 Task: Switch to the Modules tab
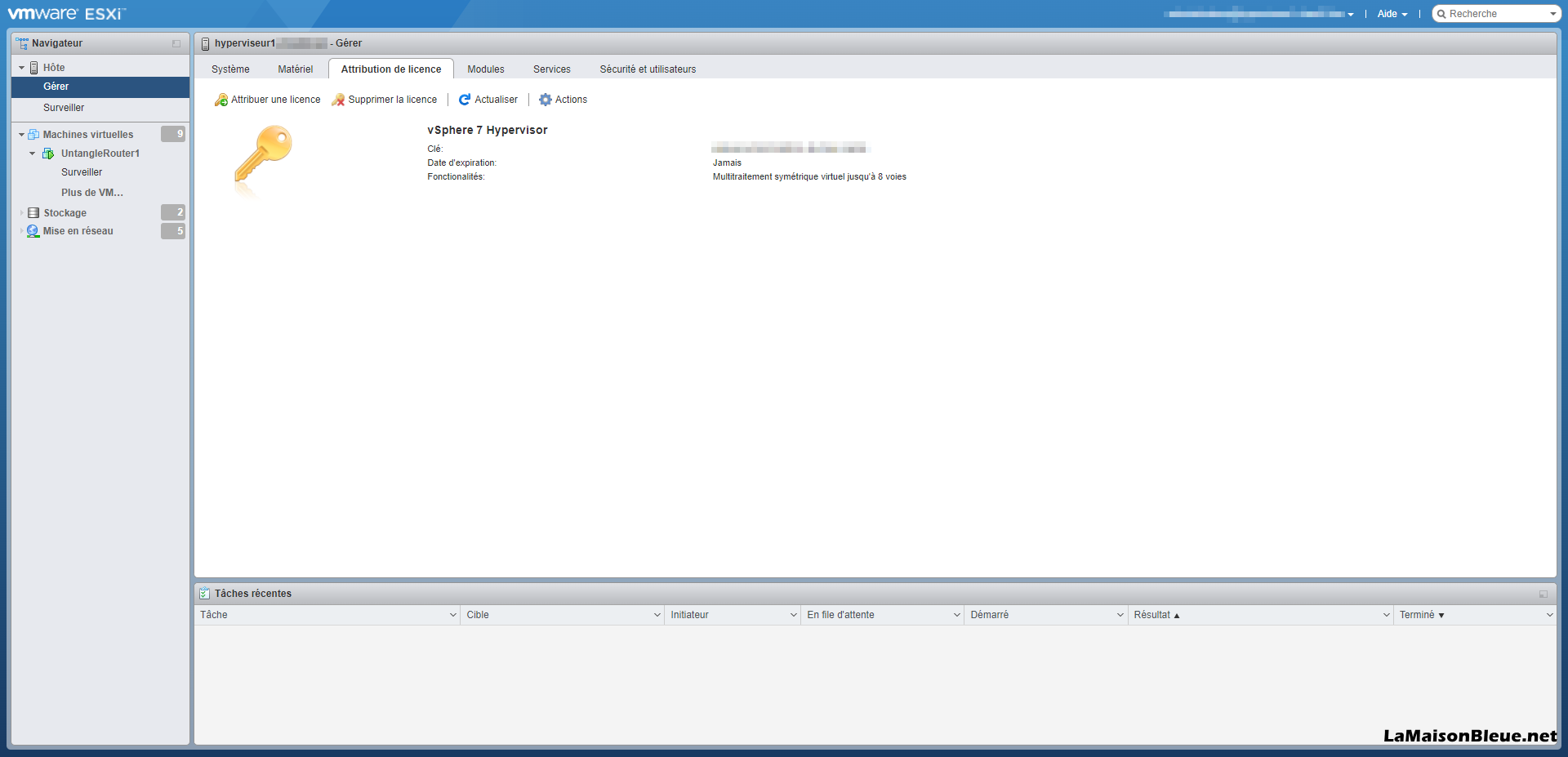coord(486,69)
